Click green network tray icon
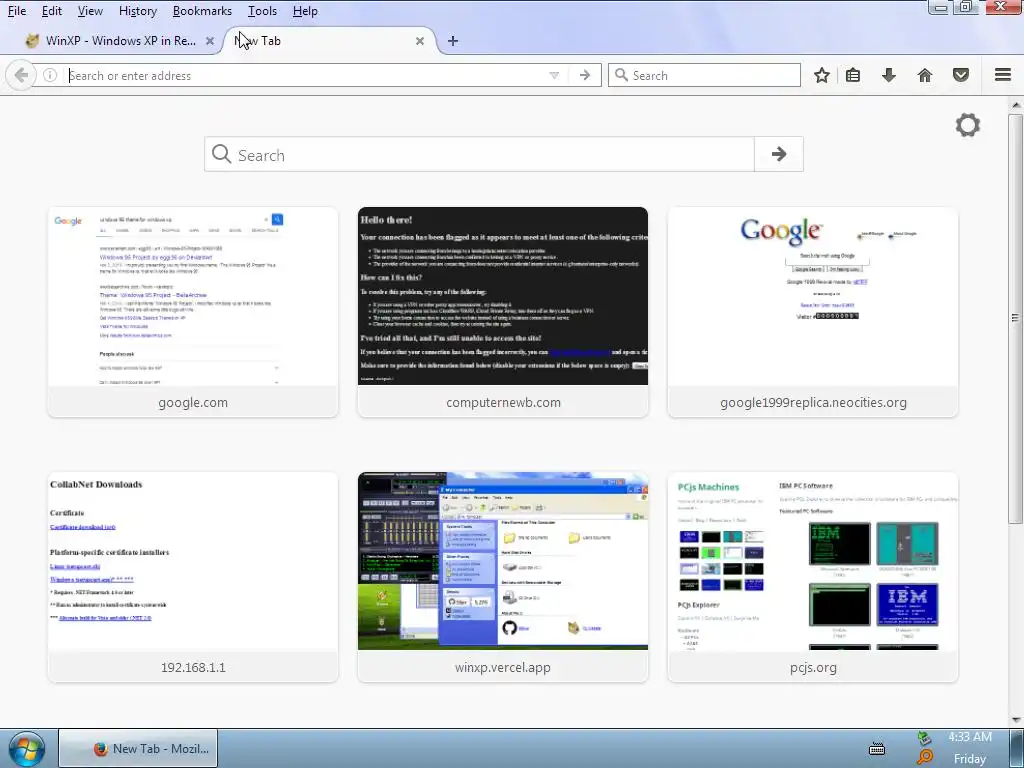 (x=924, y=739)
